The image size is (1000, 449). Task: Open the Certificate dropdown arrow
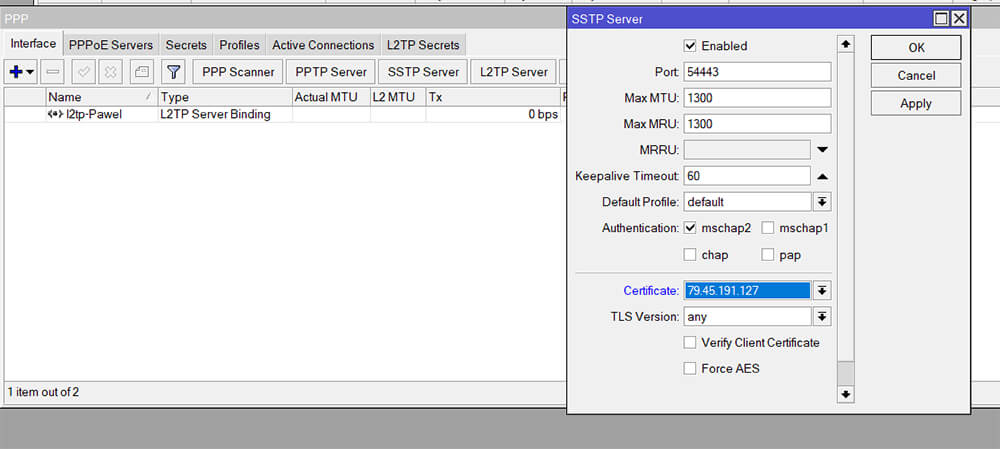(x=822, y=291)
